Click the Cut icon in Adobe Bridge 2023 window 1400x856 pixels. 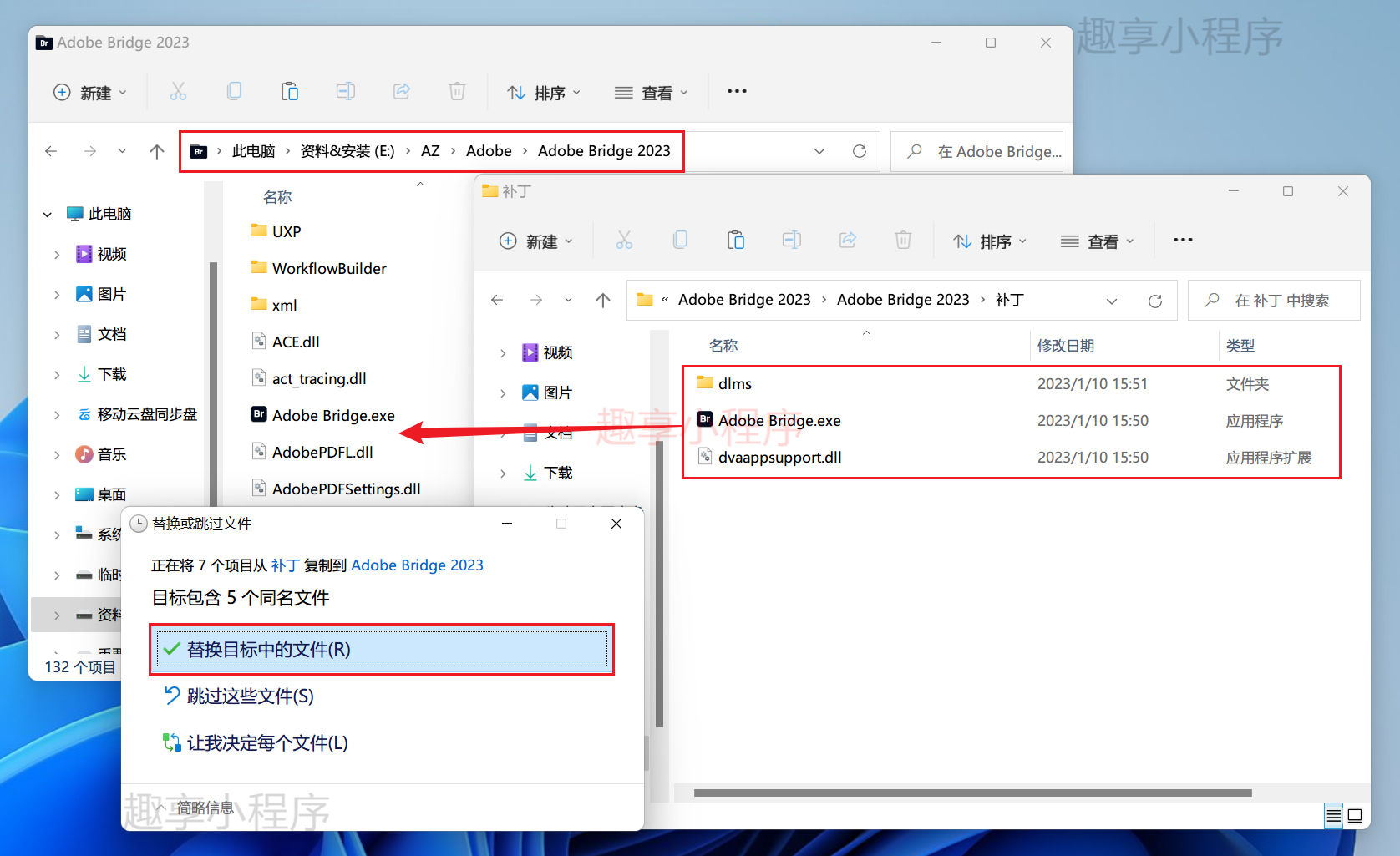[178, 91]
